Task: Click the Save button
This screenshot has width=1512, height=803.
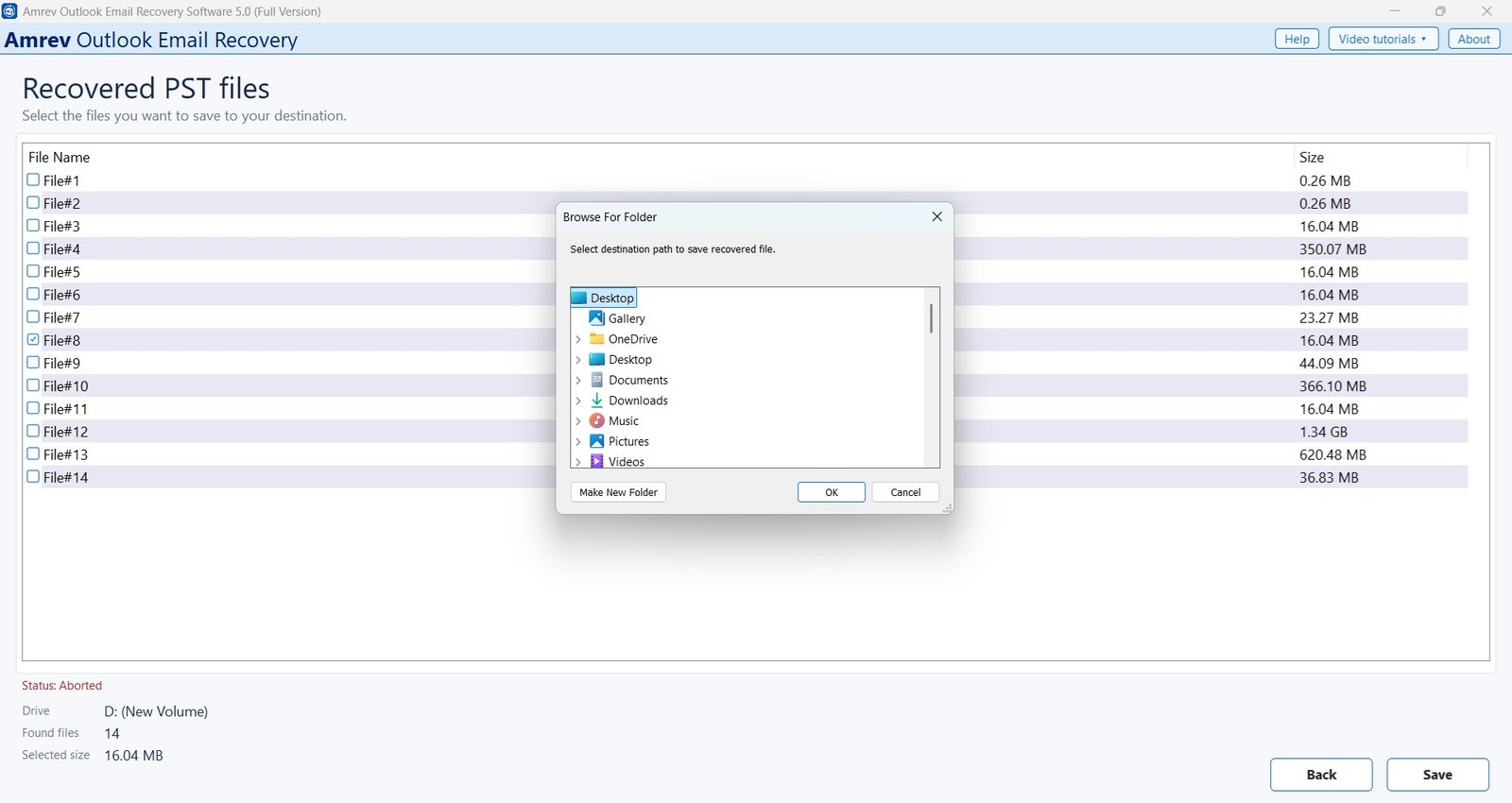Action: click(x=1437, y=775)
